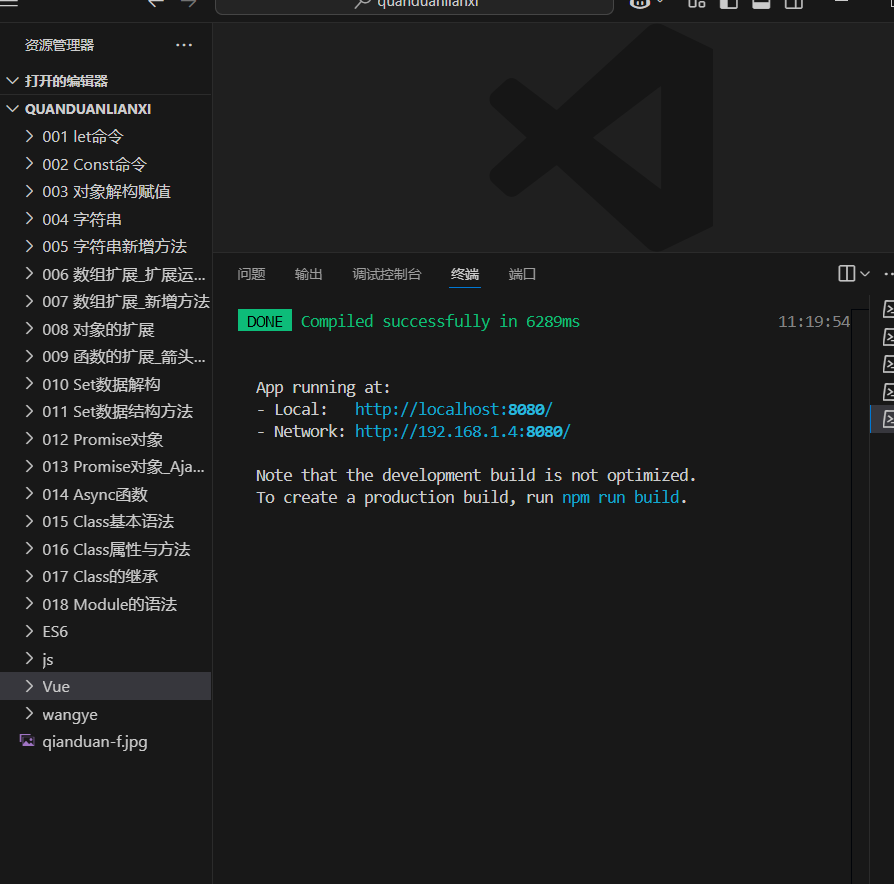This screenshot has height=884, width=894.
Task: Select the 011 Set数据结构方法 folder row
Action: [105, 412]
